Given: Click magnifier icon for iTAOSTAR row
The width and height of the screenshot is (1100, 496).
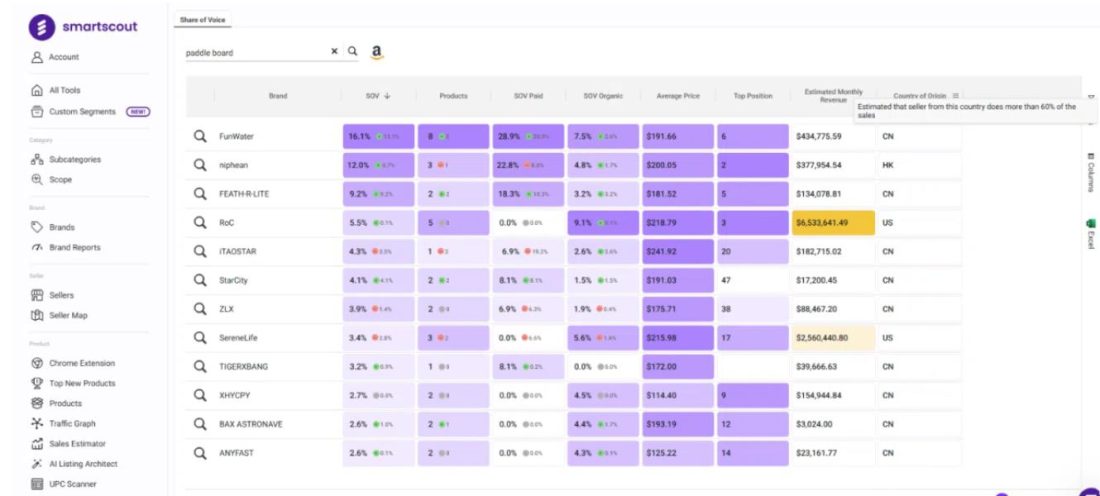Looking at the screenshot, I should tap(200, 251).
